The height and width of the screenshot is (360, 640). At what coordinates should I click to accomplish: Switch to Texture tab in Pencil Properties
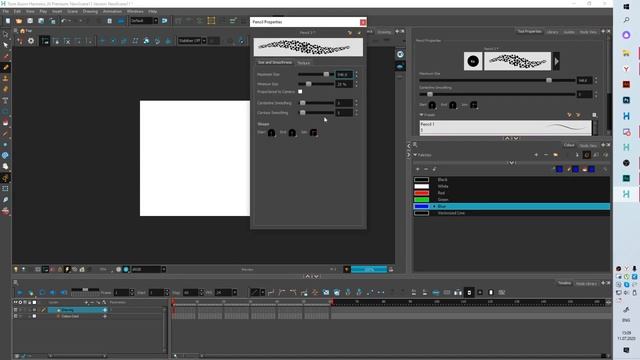coord(304,63)
